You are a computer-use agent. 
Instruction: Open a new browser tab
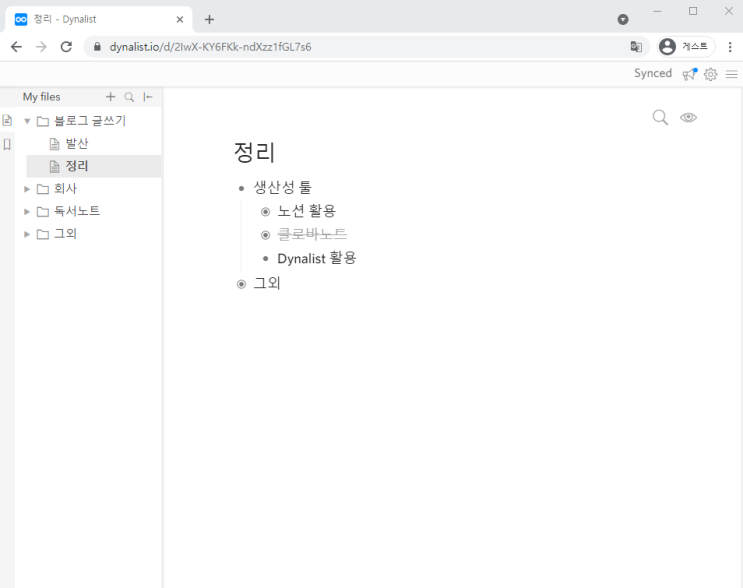pos(209,19)
